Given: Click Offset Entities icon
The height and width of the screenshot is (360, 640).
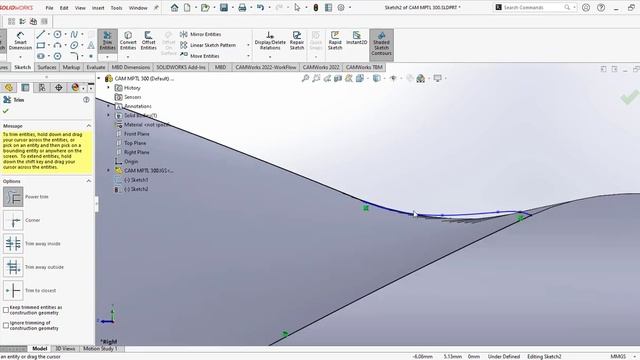Looking at the screenshot, I should [149, 40].
